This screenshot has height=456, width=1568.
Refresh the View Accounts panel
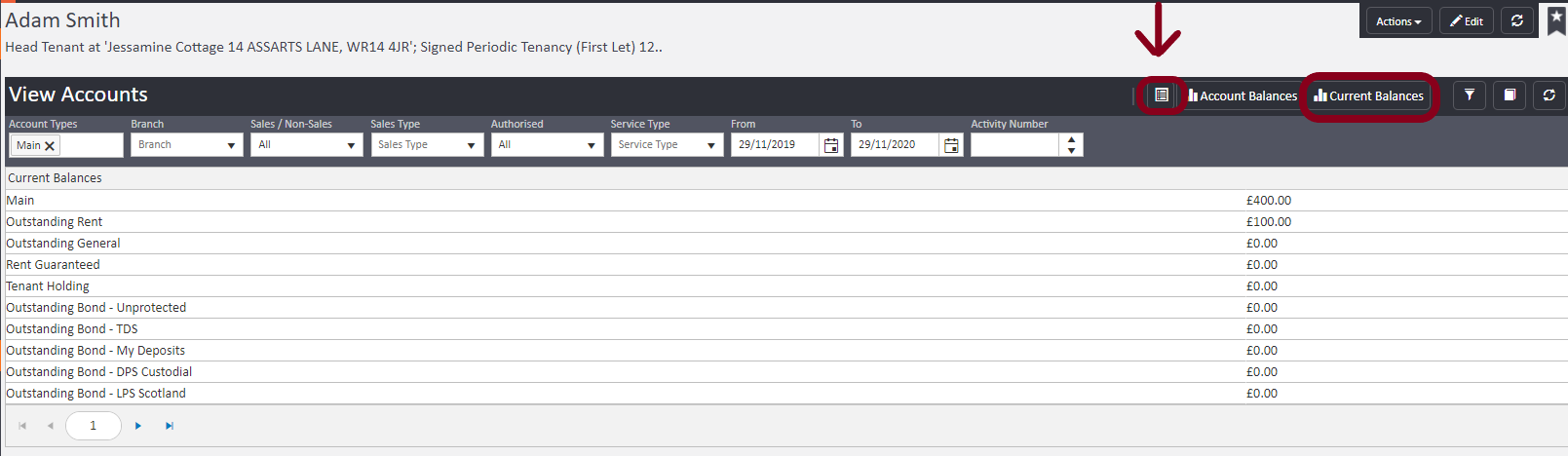click(1549, 95)
